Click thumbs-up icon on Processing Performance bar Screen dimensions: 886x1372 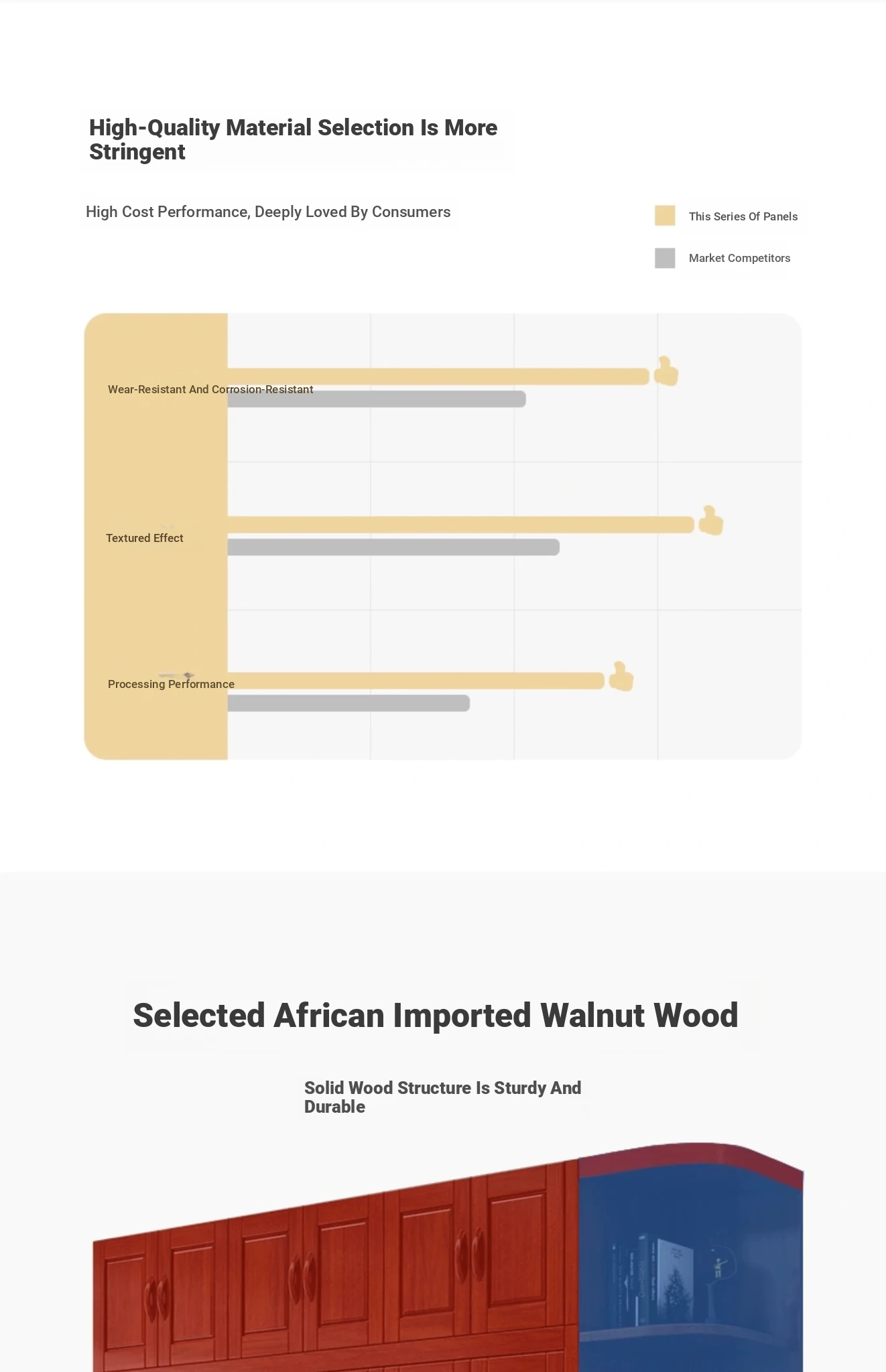click(621, 676)
